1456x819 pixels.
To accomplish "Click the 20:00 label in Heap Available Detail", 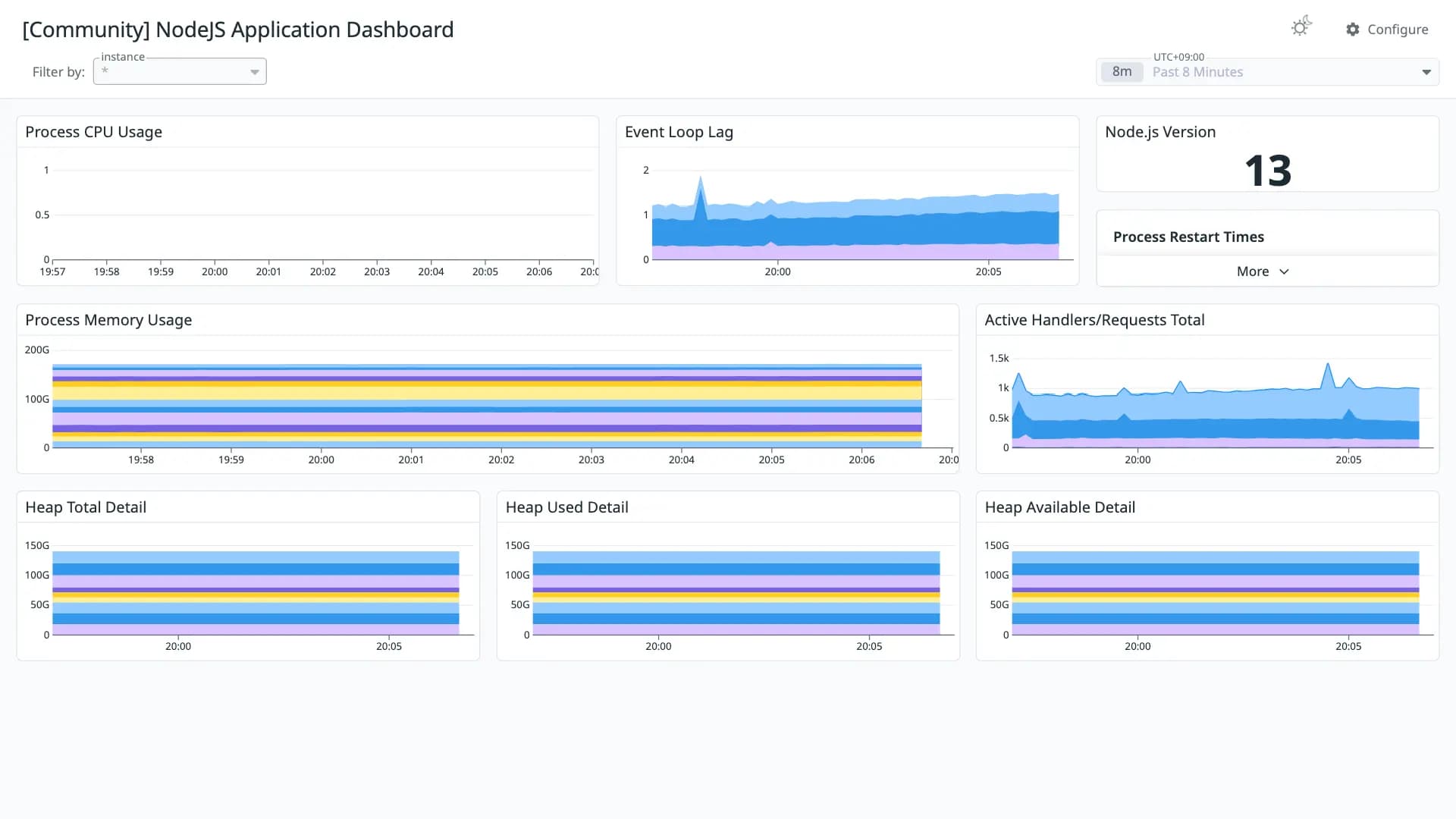I will tap(1137, 646).
